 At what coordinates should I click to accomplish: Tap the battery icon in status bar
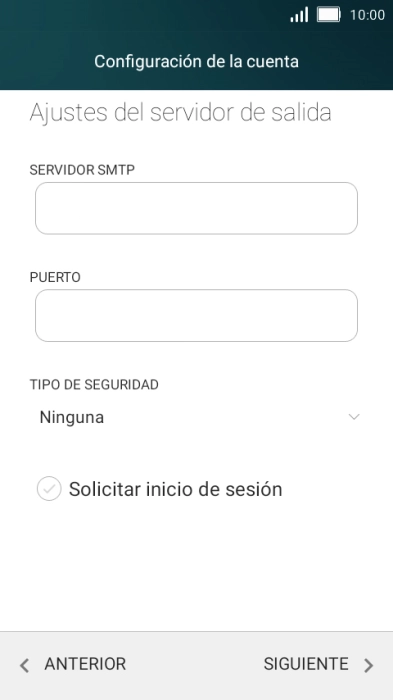329,15
